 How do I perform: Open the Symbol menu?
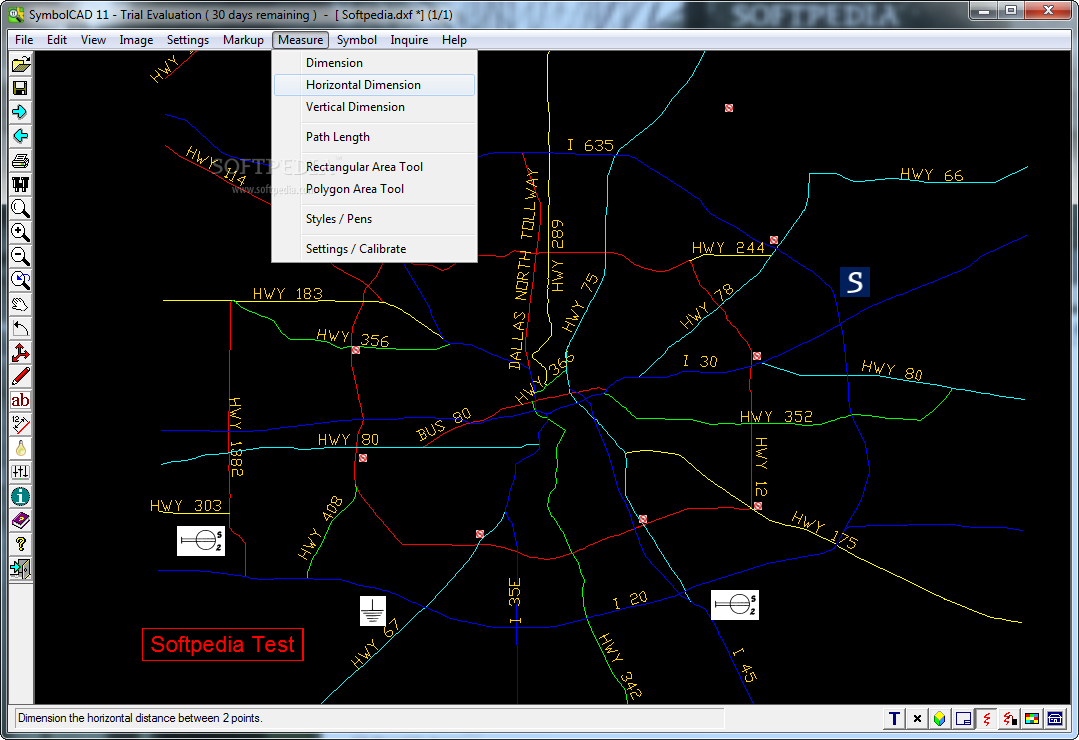tap(356, 40)
